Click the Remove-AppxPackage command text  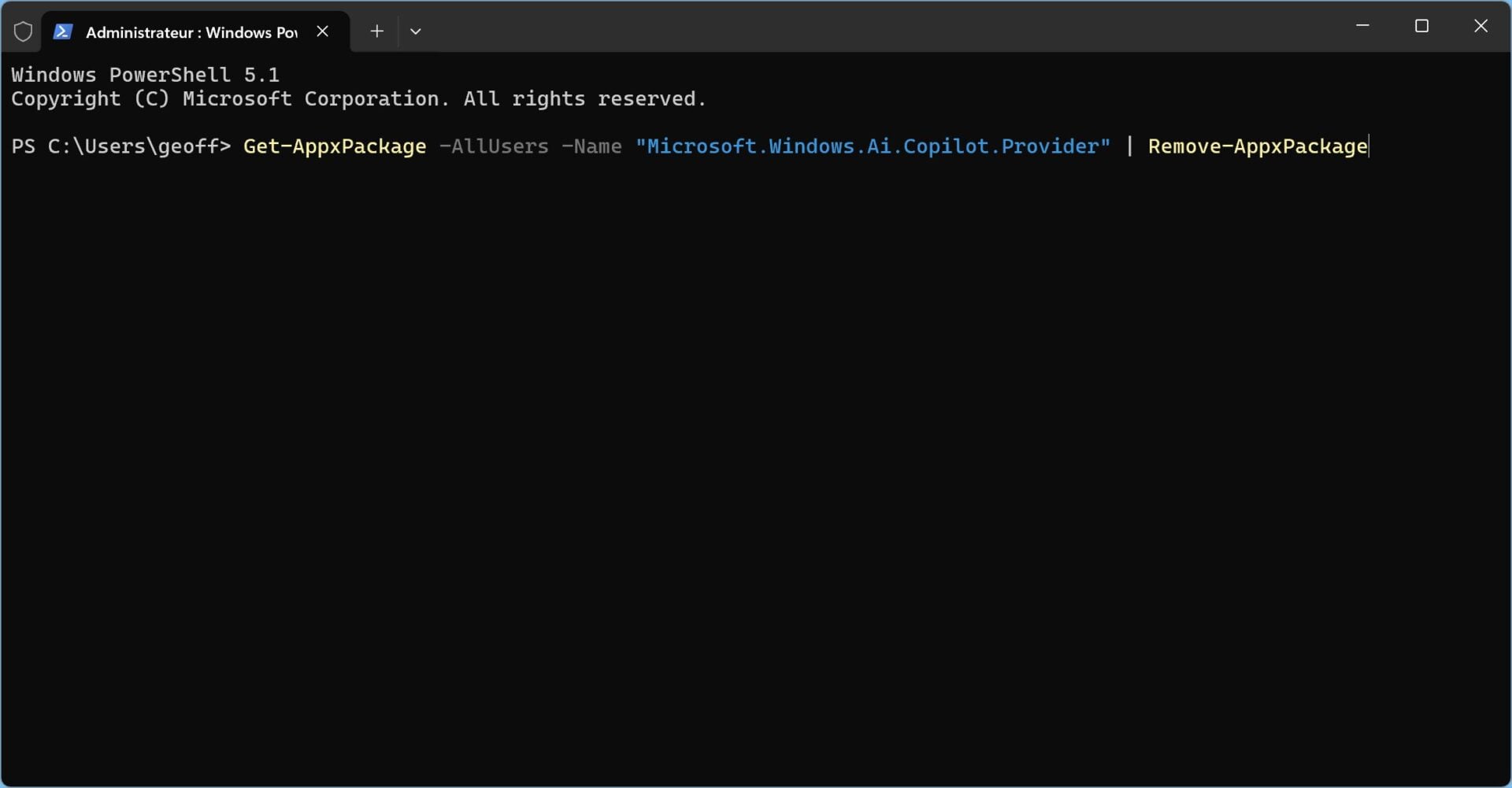[x=1258, y=146]
